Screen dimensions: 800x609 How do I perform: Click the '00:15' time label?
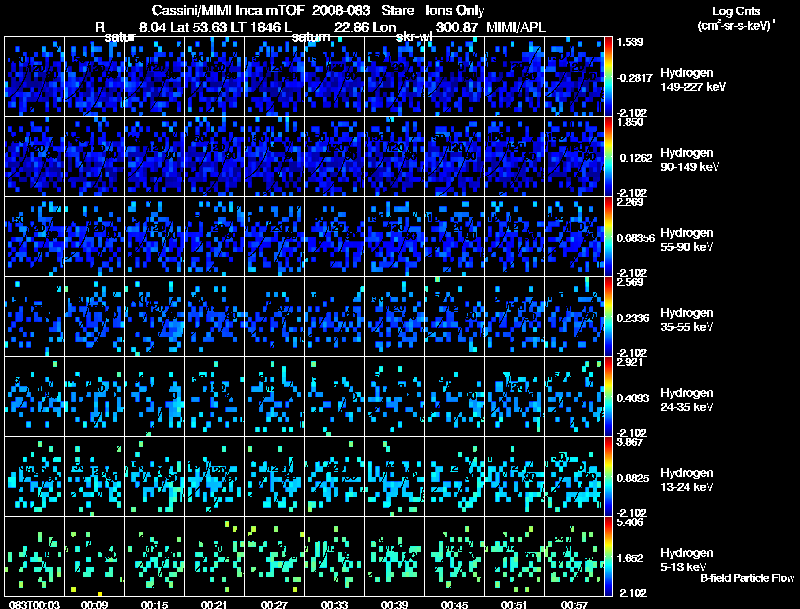[x=154, y=604]
